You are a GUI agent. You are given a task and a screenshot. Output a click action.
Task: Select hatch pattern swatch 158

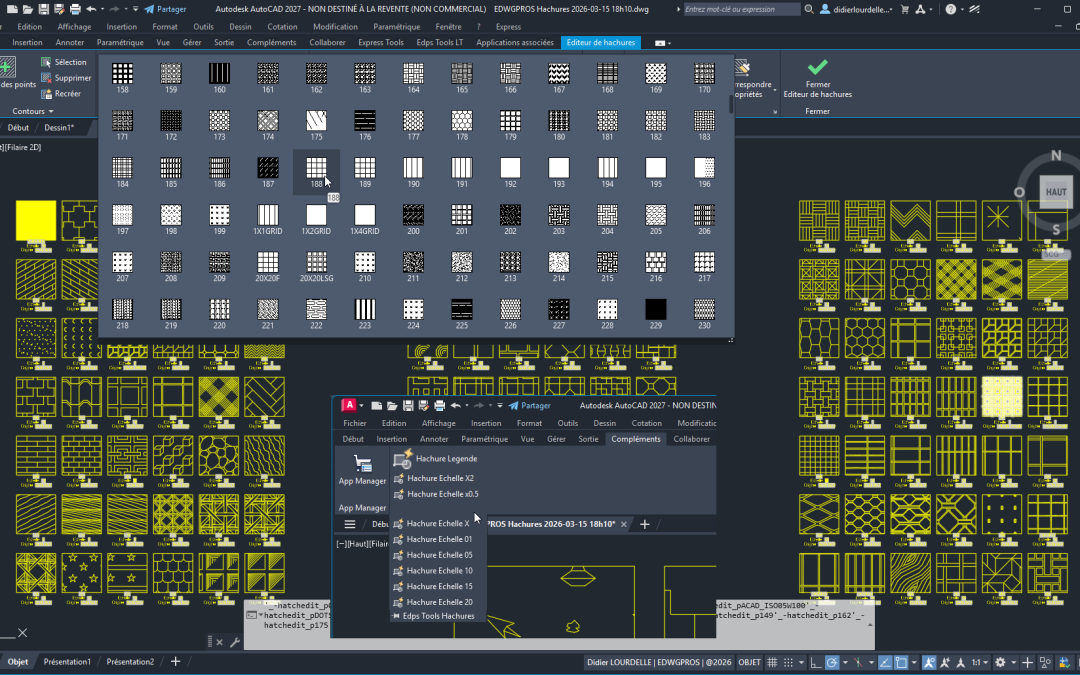[x=123, y=74]
